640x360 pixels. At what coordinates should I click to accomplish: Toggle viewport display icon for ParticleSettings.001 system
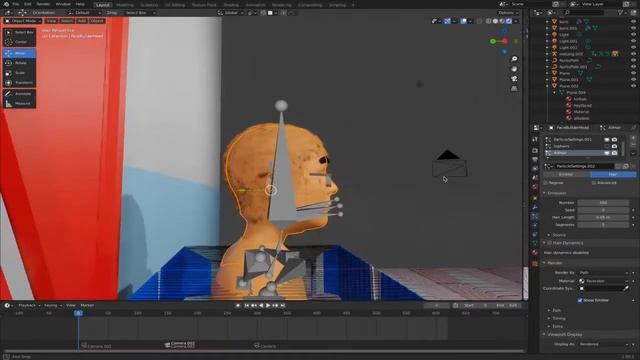coord(607,140)
